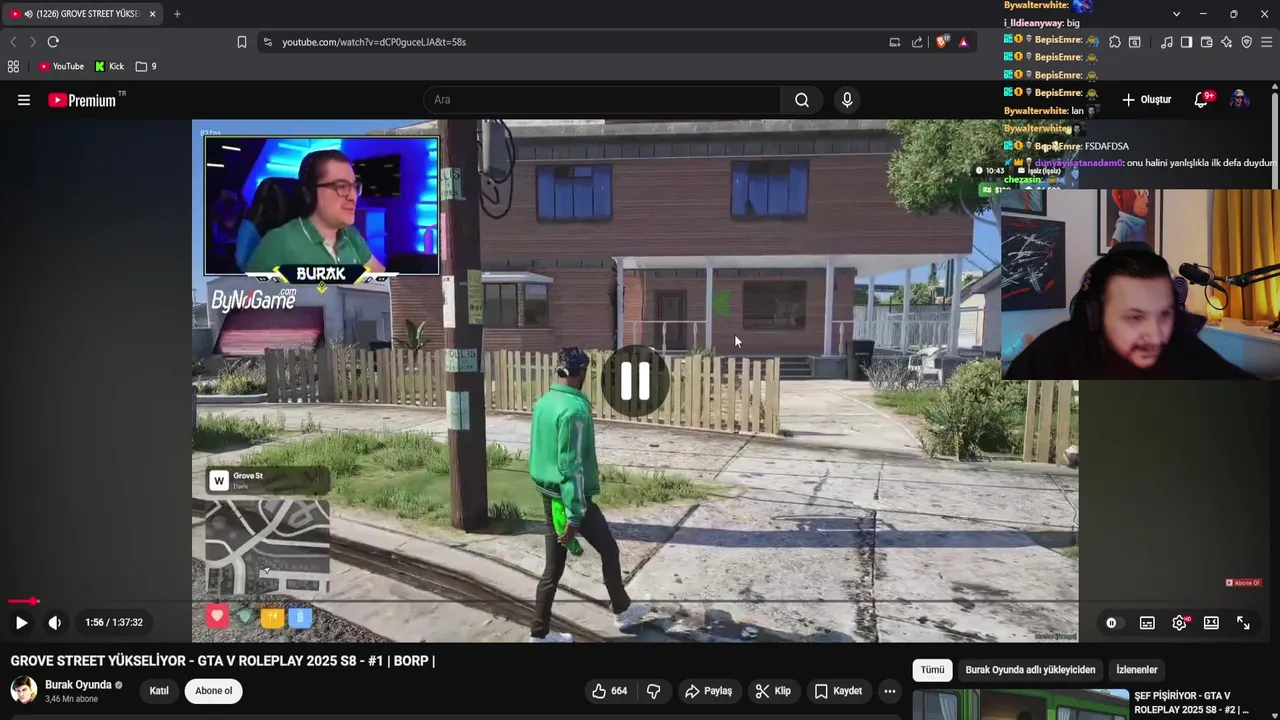Click Oluştur create button
This screenshot has width=1280, height=720.
pos(1146,100)
